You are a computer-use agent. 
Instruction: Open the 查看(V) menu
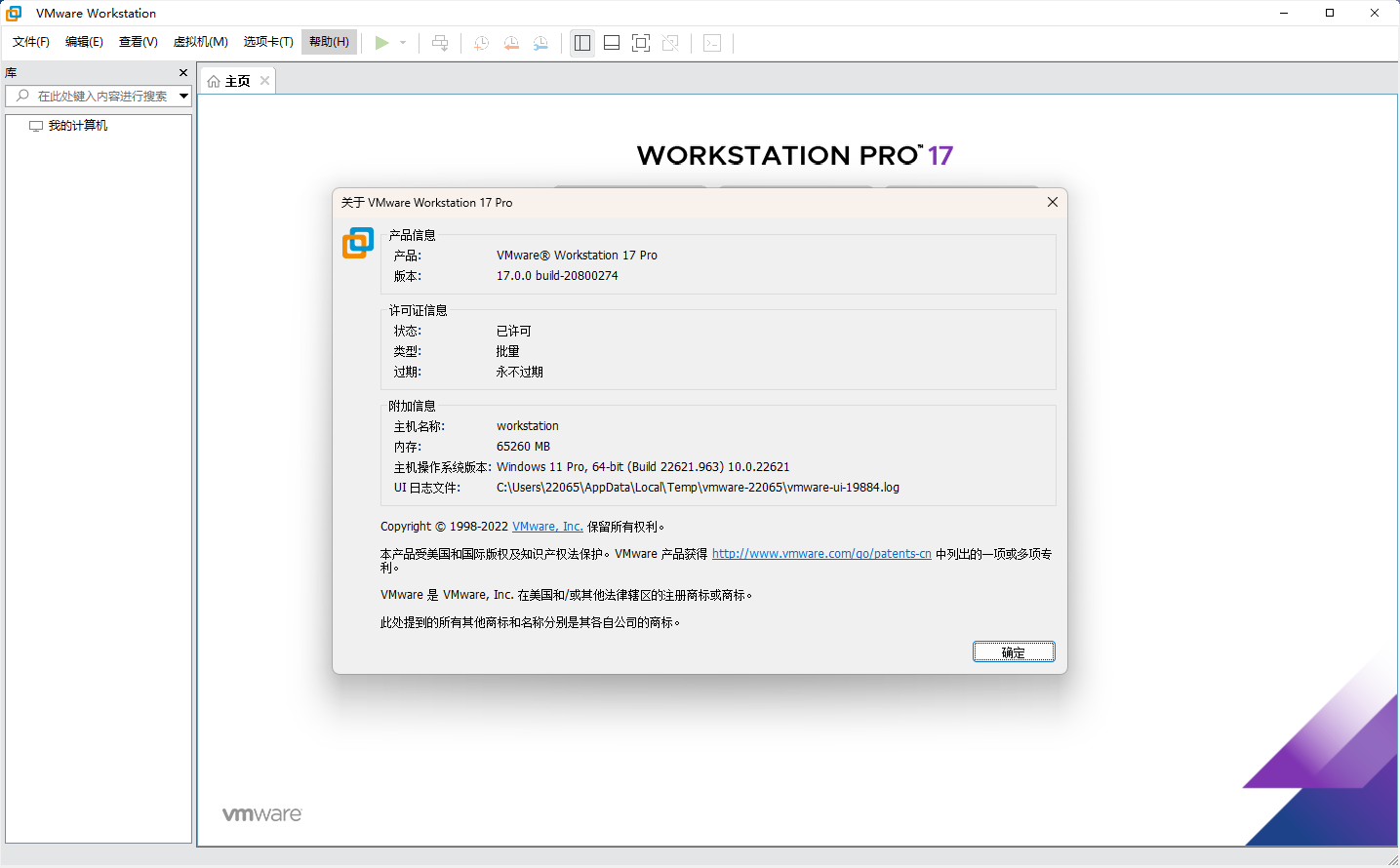[x=139, y=42]
